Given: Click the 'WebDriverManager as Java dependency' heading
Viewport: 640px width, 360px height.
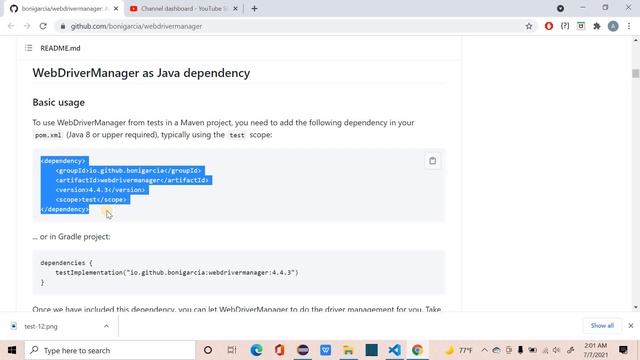Looking at the screenshot, I should point(141,73).
